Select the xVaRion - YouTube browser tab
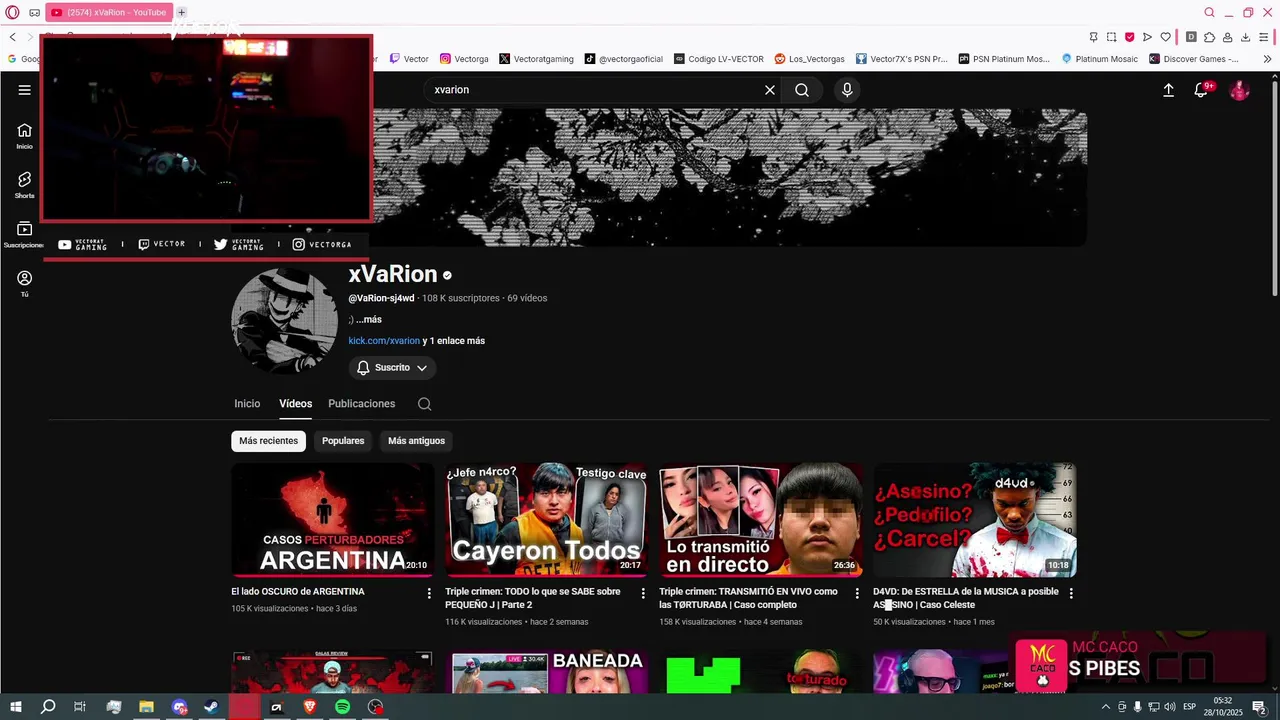The image size is (1280, 720). tap(109, 13)
